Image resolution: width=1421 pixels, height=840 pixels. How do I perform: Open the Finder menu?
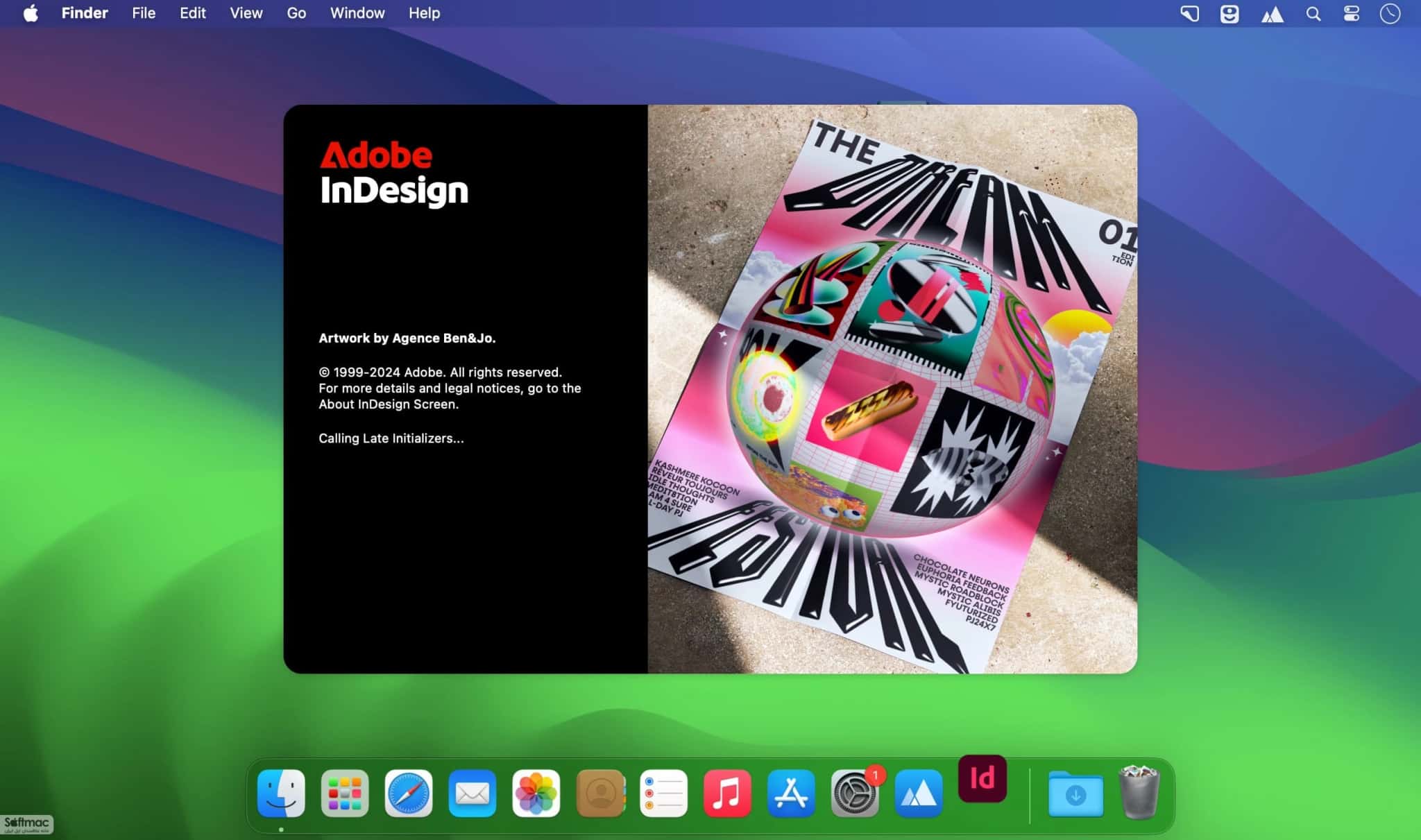85,13
